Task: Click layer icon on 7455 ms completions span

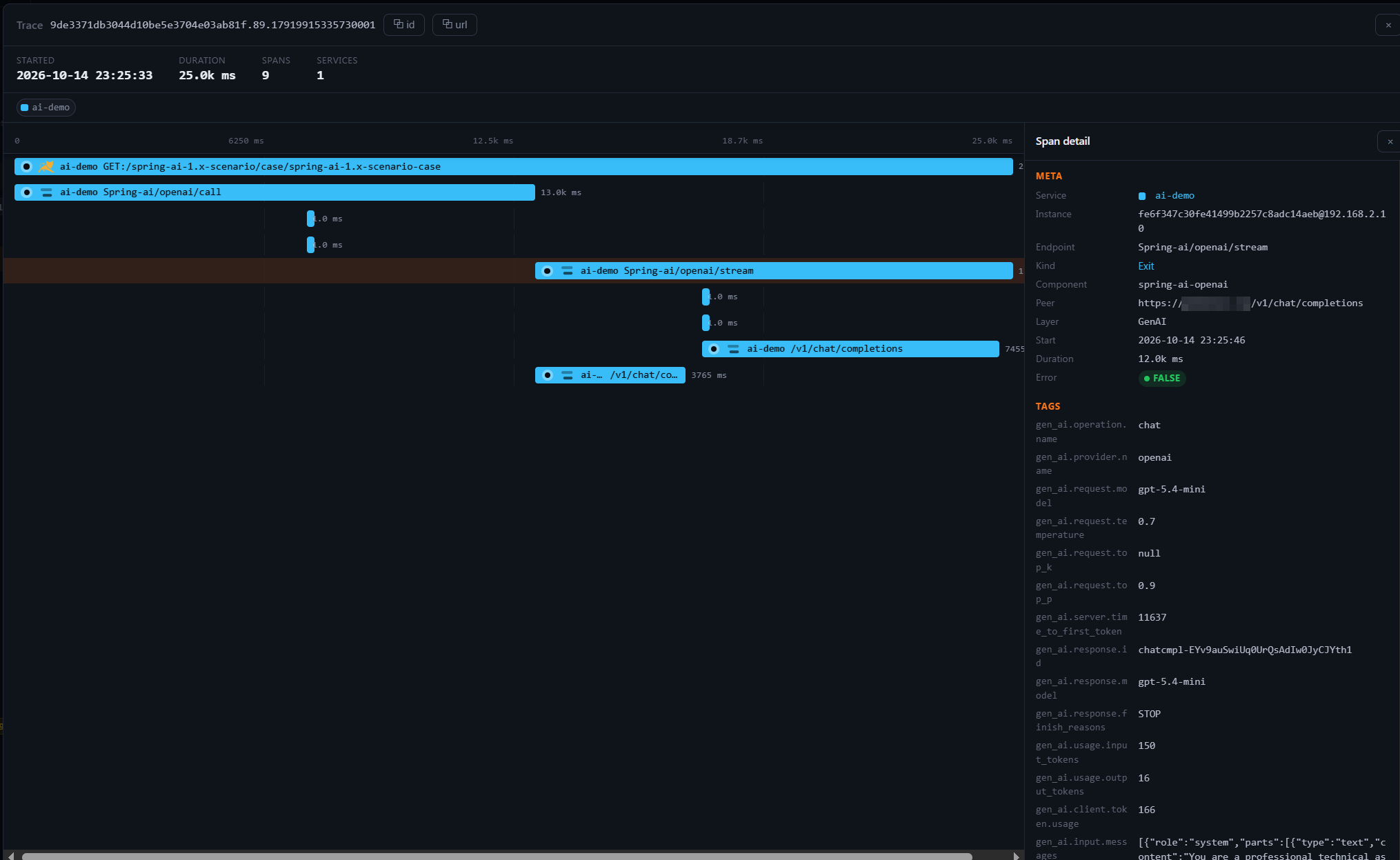Action: 734,349
